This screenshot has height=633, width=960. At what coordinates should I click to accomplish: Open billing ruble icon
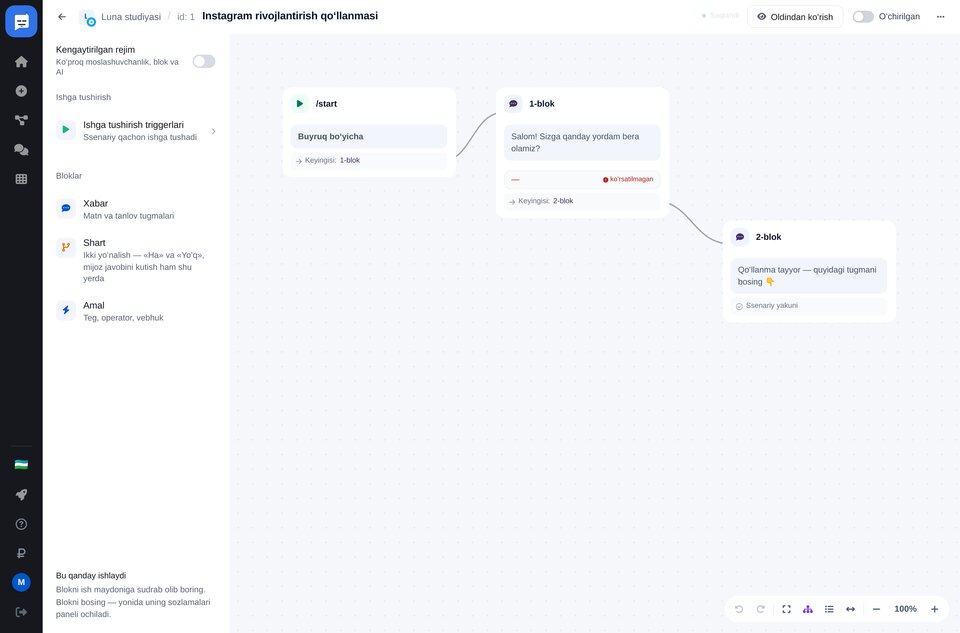pyautogui.click(x=21, y=553)
